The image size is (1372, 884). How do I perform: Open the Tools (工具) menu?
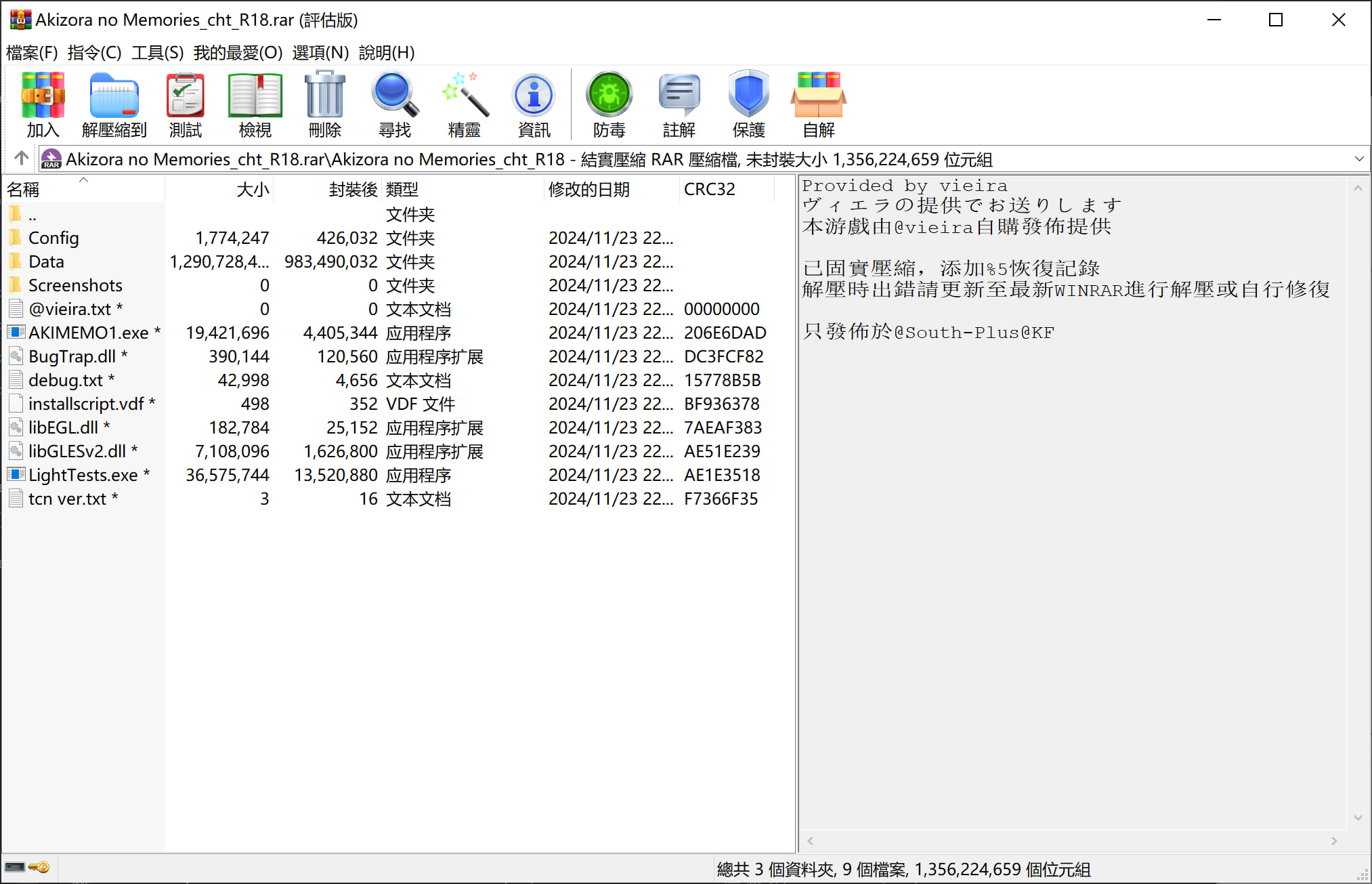click(x=157, y=53)
